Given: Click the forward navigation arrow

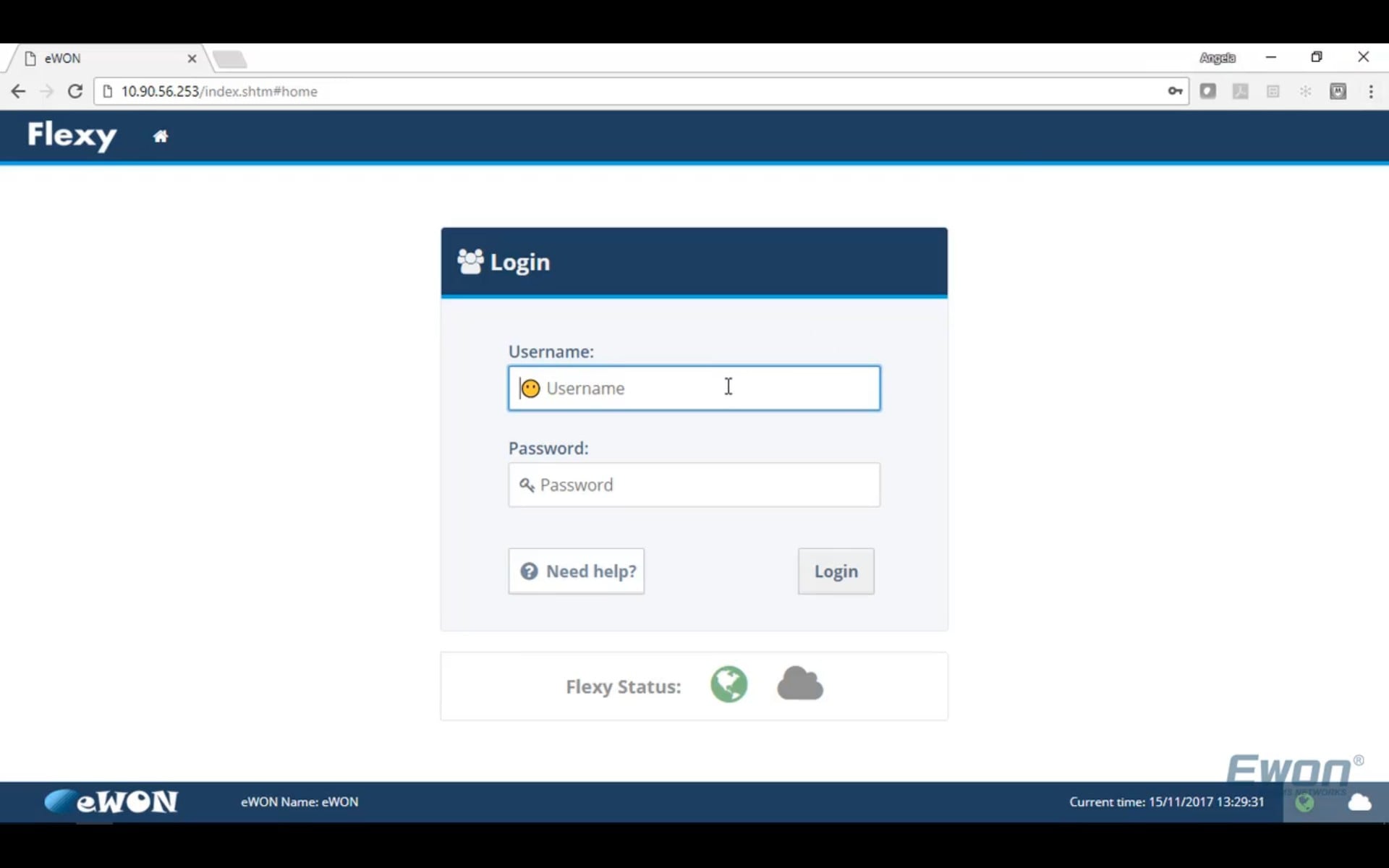Looking at the screenshot, I should tap(46, 91).
